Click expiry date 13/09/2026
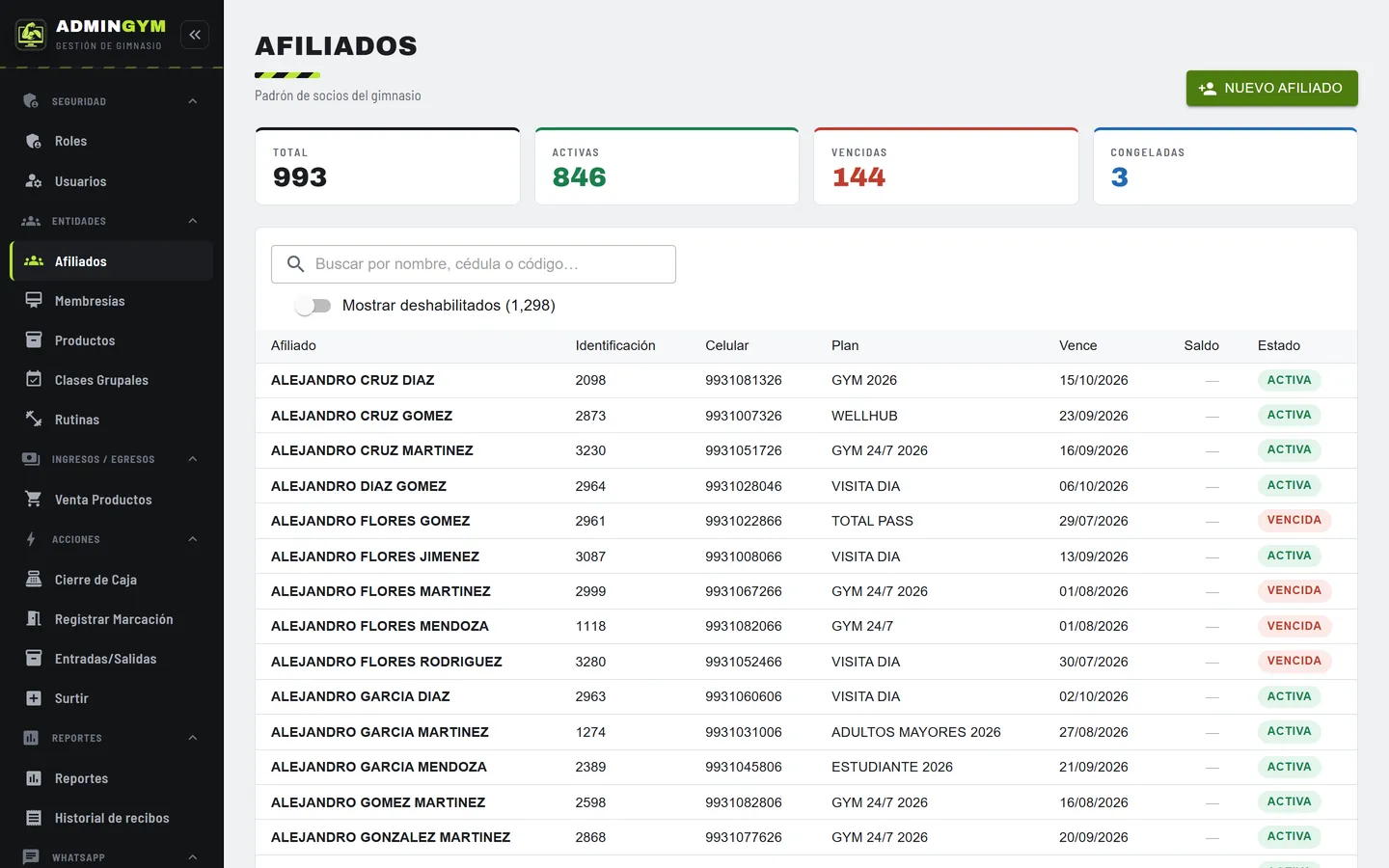The width and height of the screenshot is (1389, 868). [1094, 556]
